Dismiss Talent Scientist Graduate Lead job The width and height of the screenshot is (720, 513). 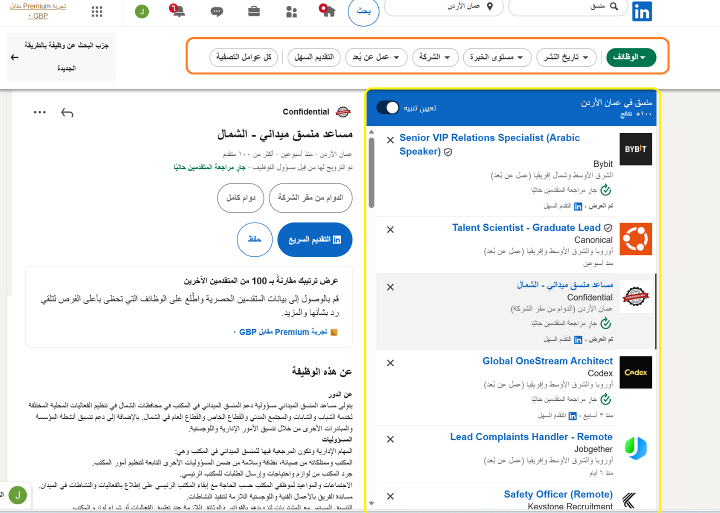[390, 230]
